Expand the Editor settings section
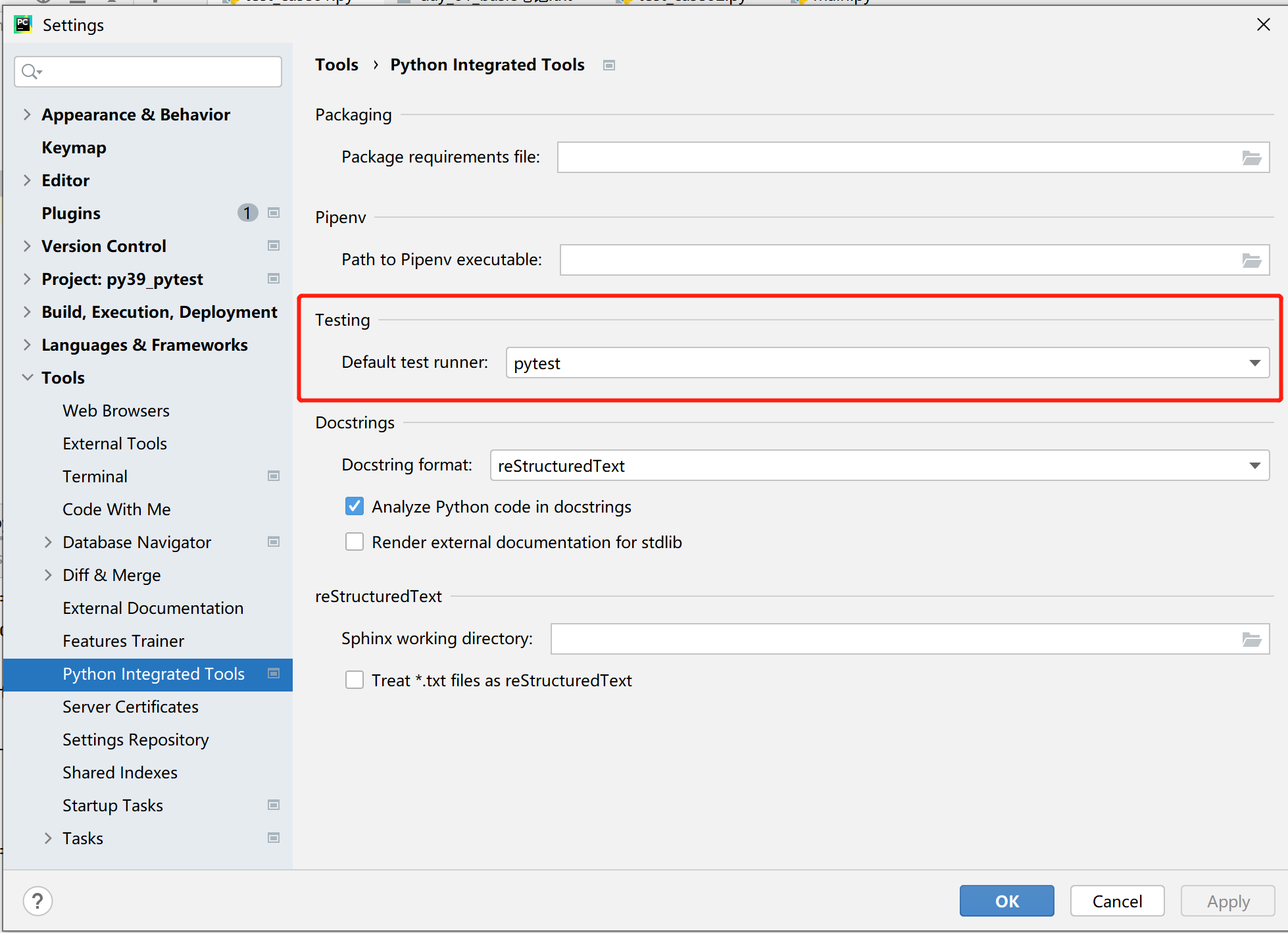Viewport: 1288px width, 933px height. click(27, 180)
